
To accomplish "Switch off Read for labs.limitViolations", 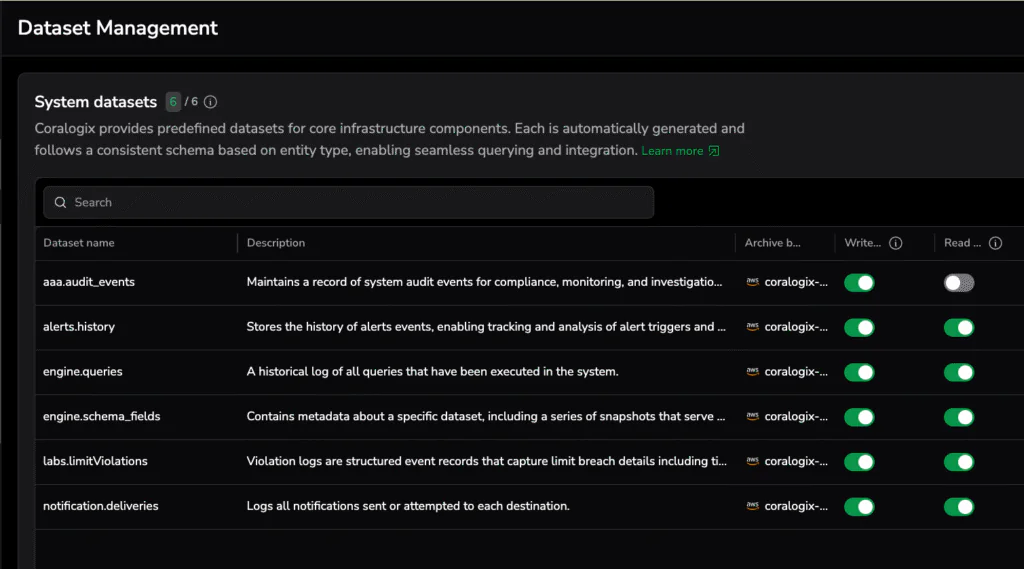I will click(959, 462).
